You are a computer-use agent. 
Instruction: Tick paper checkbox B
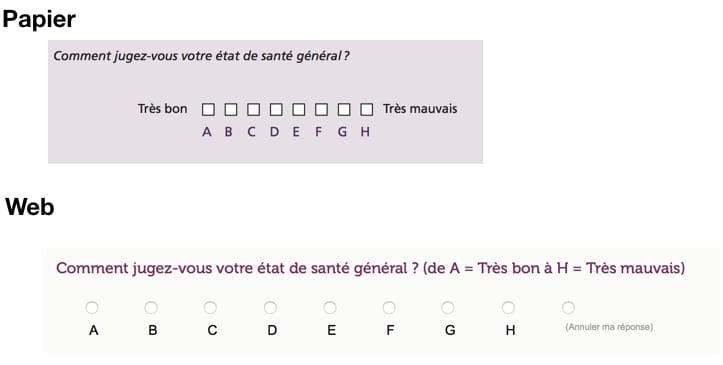pyautogui.click(x=231, y=110)
